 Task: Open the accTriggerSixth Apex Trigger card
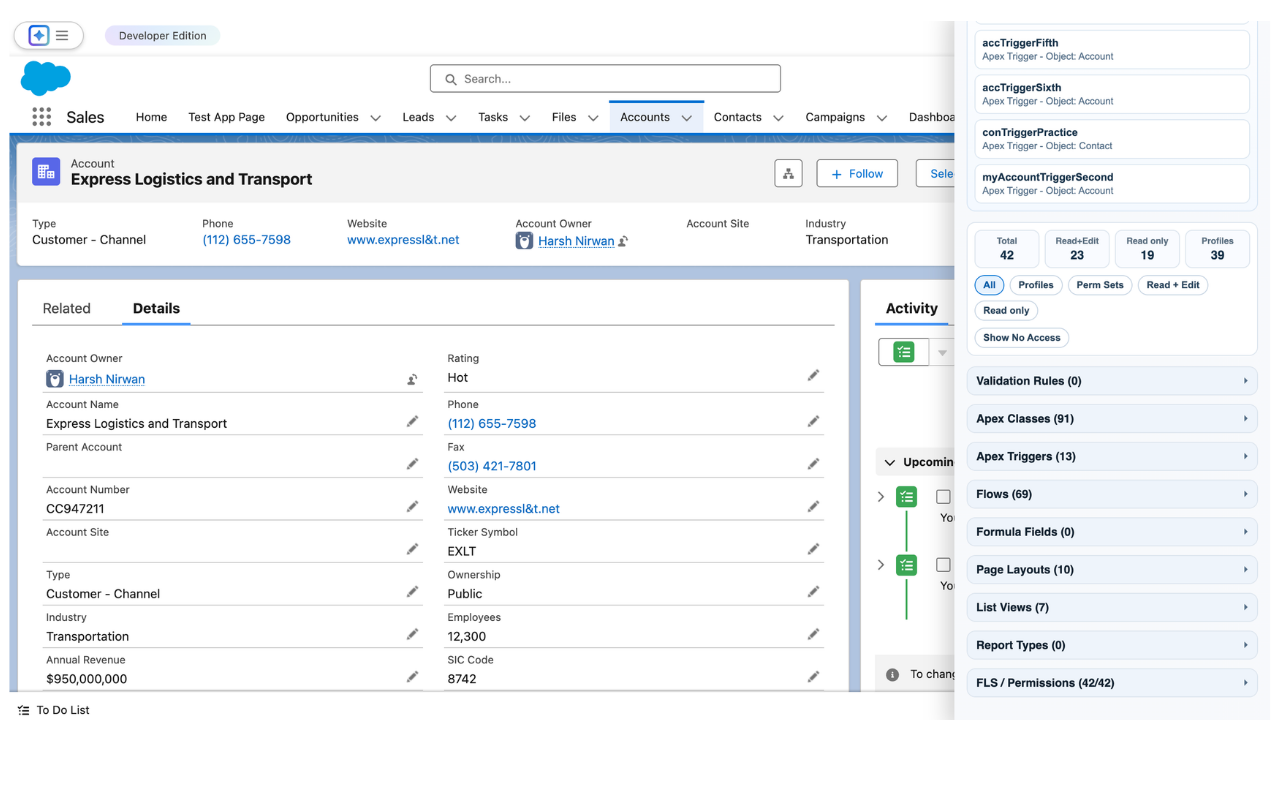click(x=1112, y=94)
